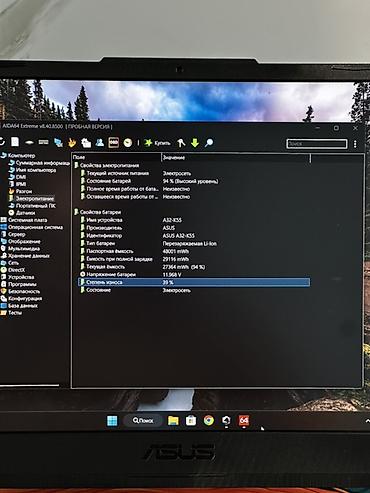Select Имя компьютера tree item
Screen dimensions: 370x493
click(32, 170)
